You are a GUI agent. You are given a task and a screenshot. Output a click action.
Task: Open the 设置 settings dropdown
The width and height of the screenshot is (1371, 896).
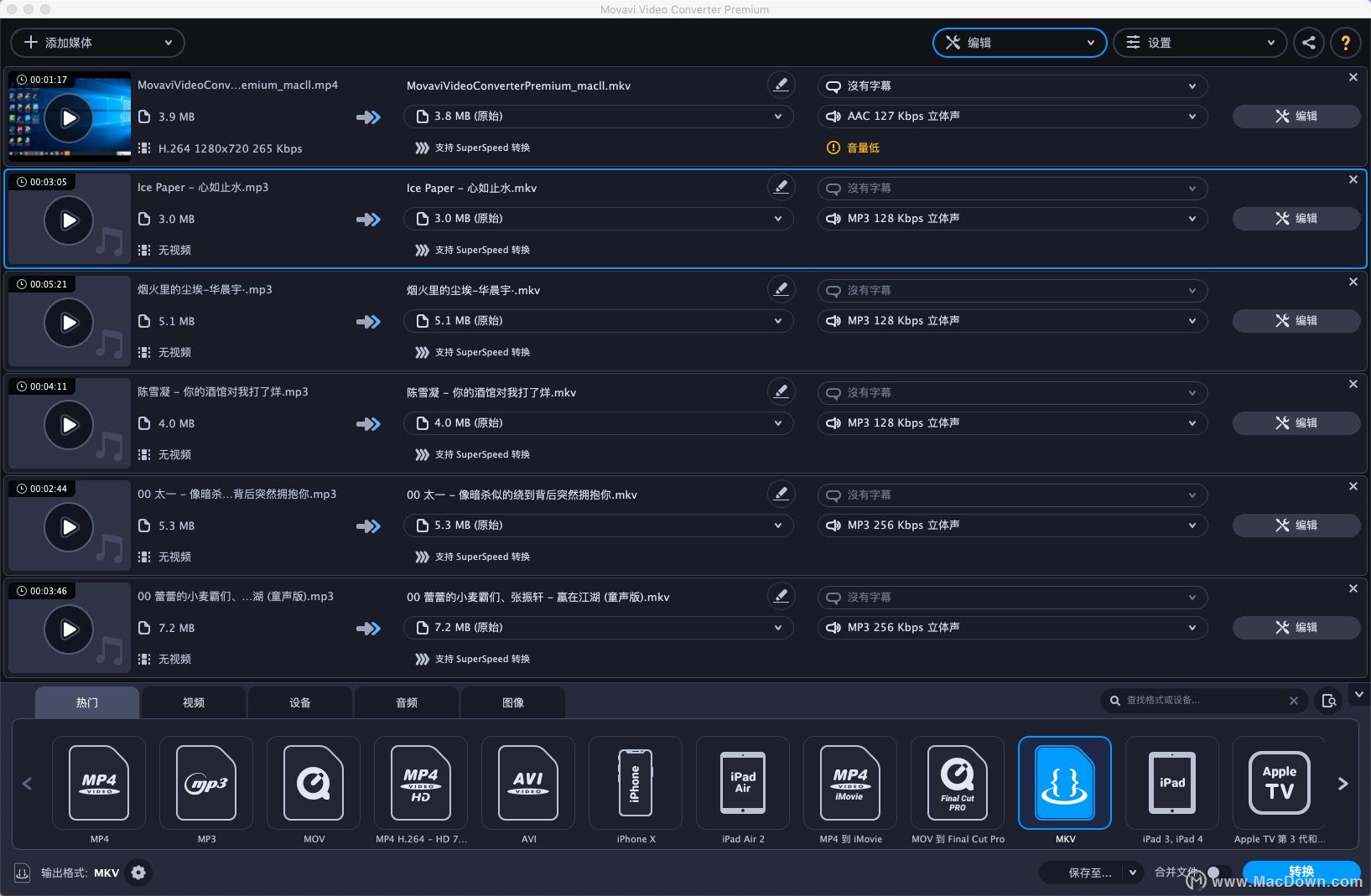click(x=1200, y=43)
